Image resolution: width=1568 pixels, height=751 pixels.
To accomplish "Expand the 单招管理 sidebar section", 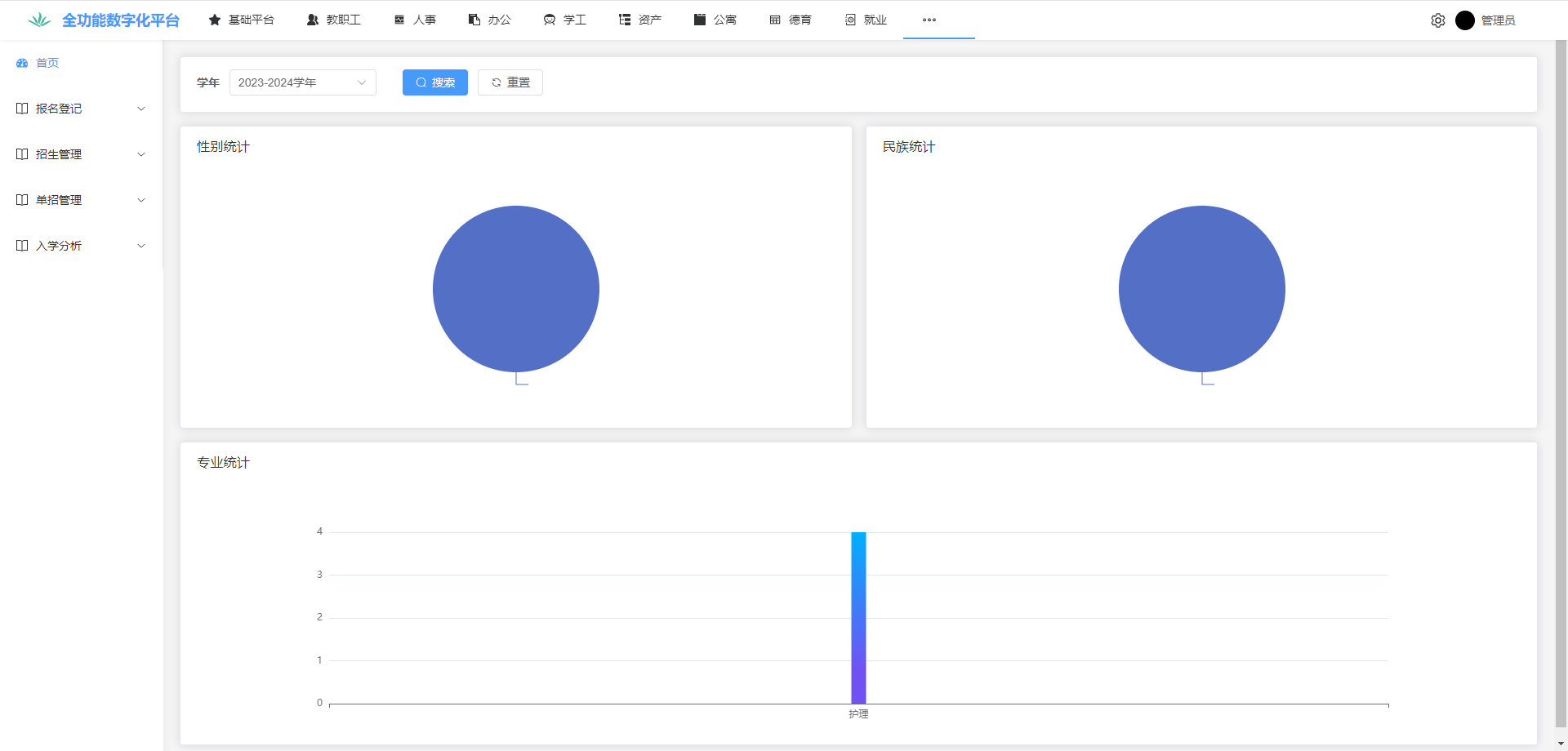I will pyautogui.click(x=81, y=200).
